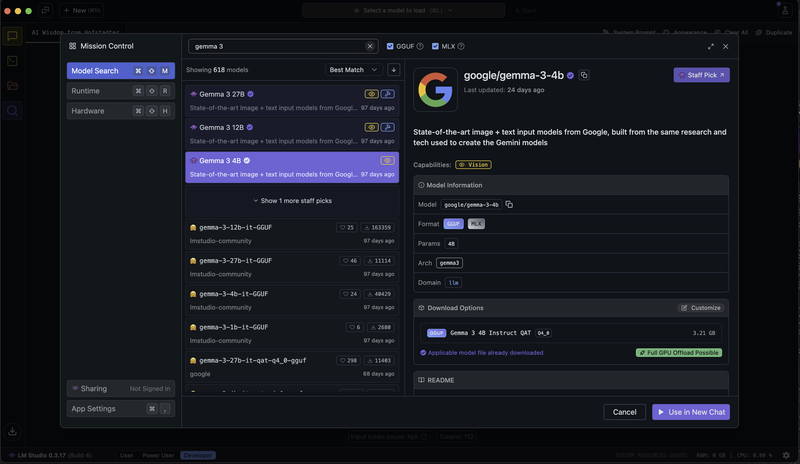
Task: Open the My Models folder icon in sidebar
Action: click(x=12, y=86)
